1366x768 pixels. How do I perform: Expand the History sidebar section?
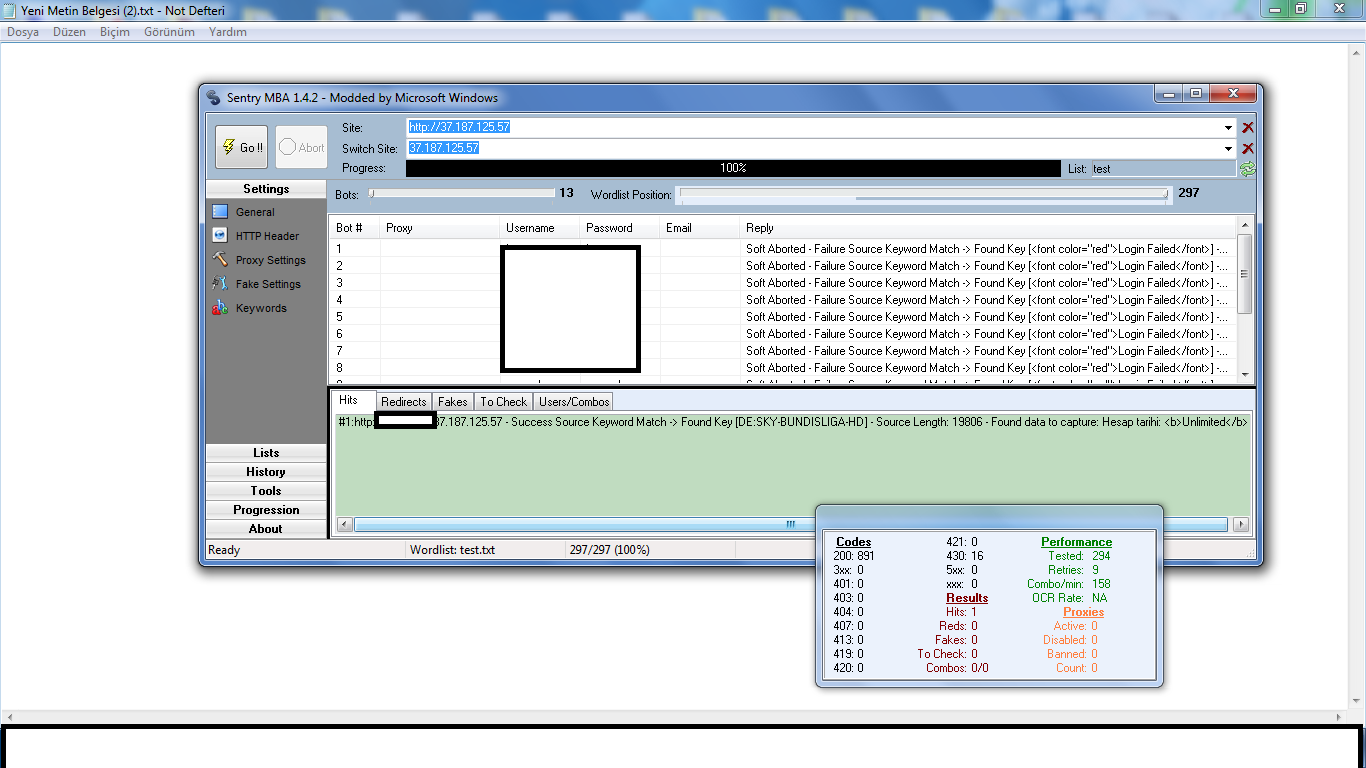(x=266, y=472)
